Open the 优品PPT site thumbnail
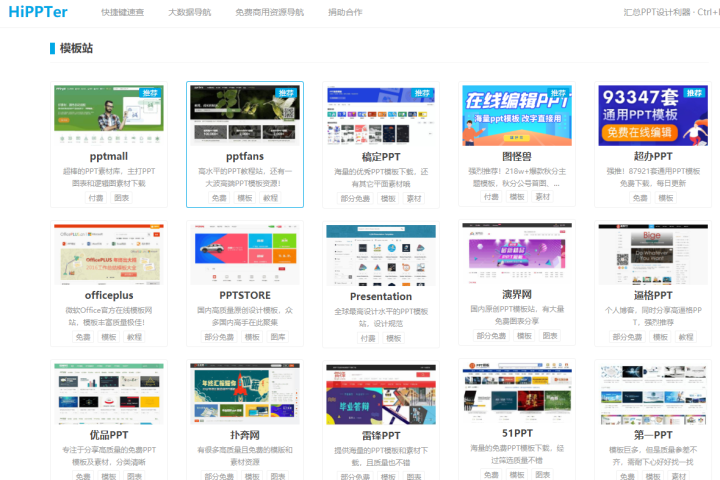Viewport: 720px width, 480px height. pos(109,394)
